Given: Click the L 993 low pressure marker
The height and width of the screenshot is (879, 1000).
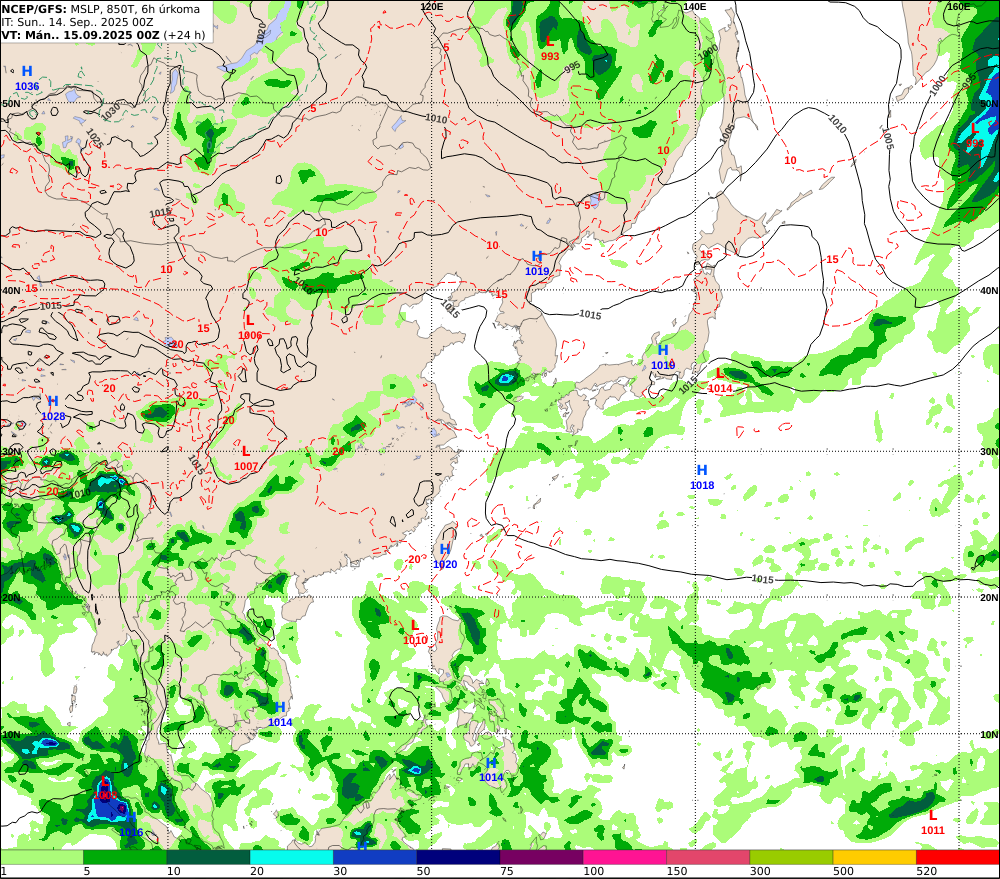Looking at the screenshot, I should click(x=550, y=48).
